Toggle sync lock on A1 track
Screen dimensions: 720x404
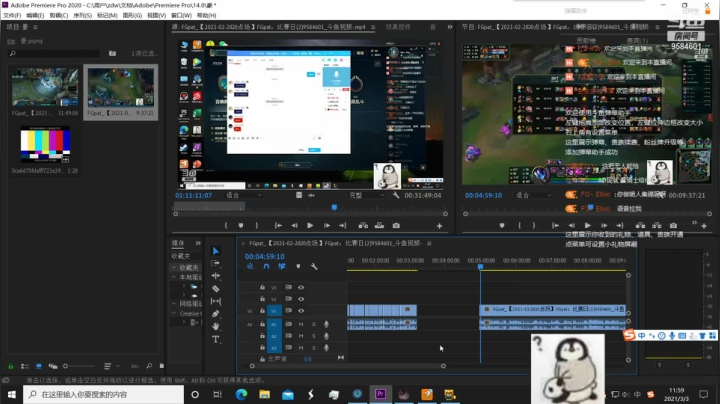[288, 324]
